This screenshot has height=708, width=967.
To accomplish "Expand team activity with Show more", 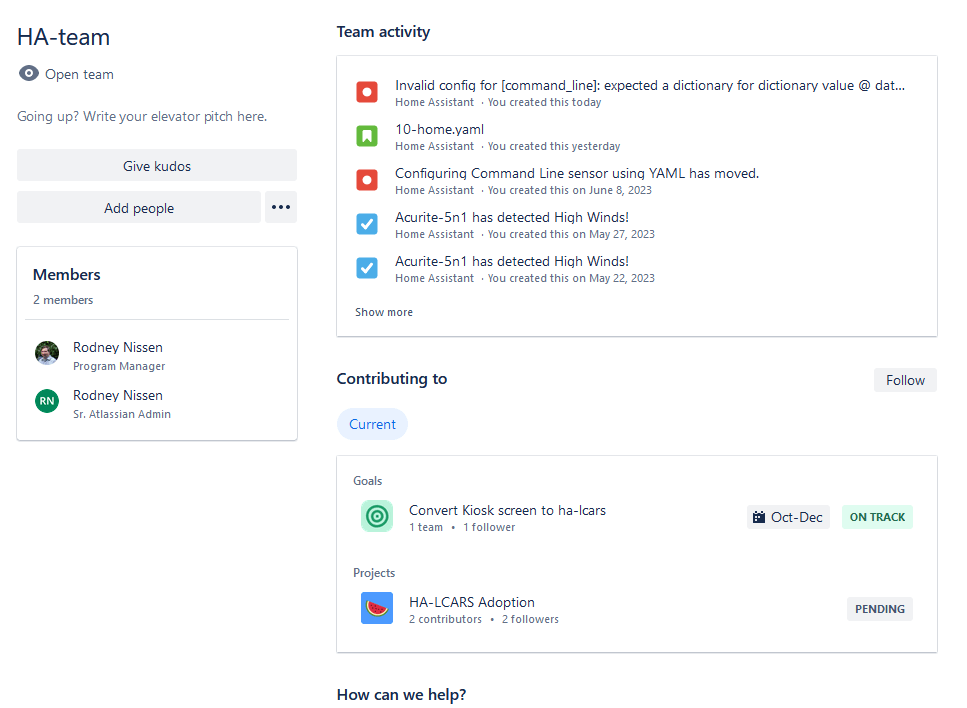I will [x=384, y=312].
